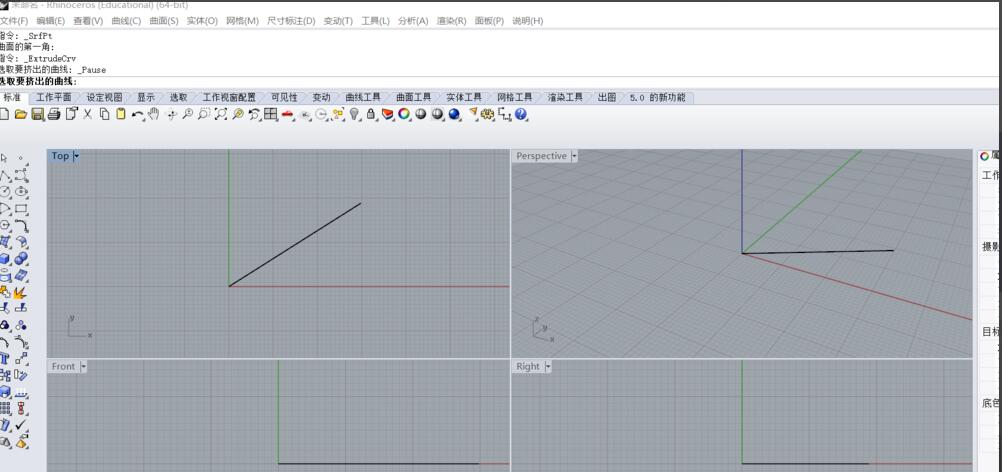Switch to the 5.0 的新功能 tab
Viewport: 1002px width, 472px height.
coord(658,98)
